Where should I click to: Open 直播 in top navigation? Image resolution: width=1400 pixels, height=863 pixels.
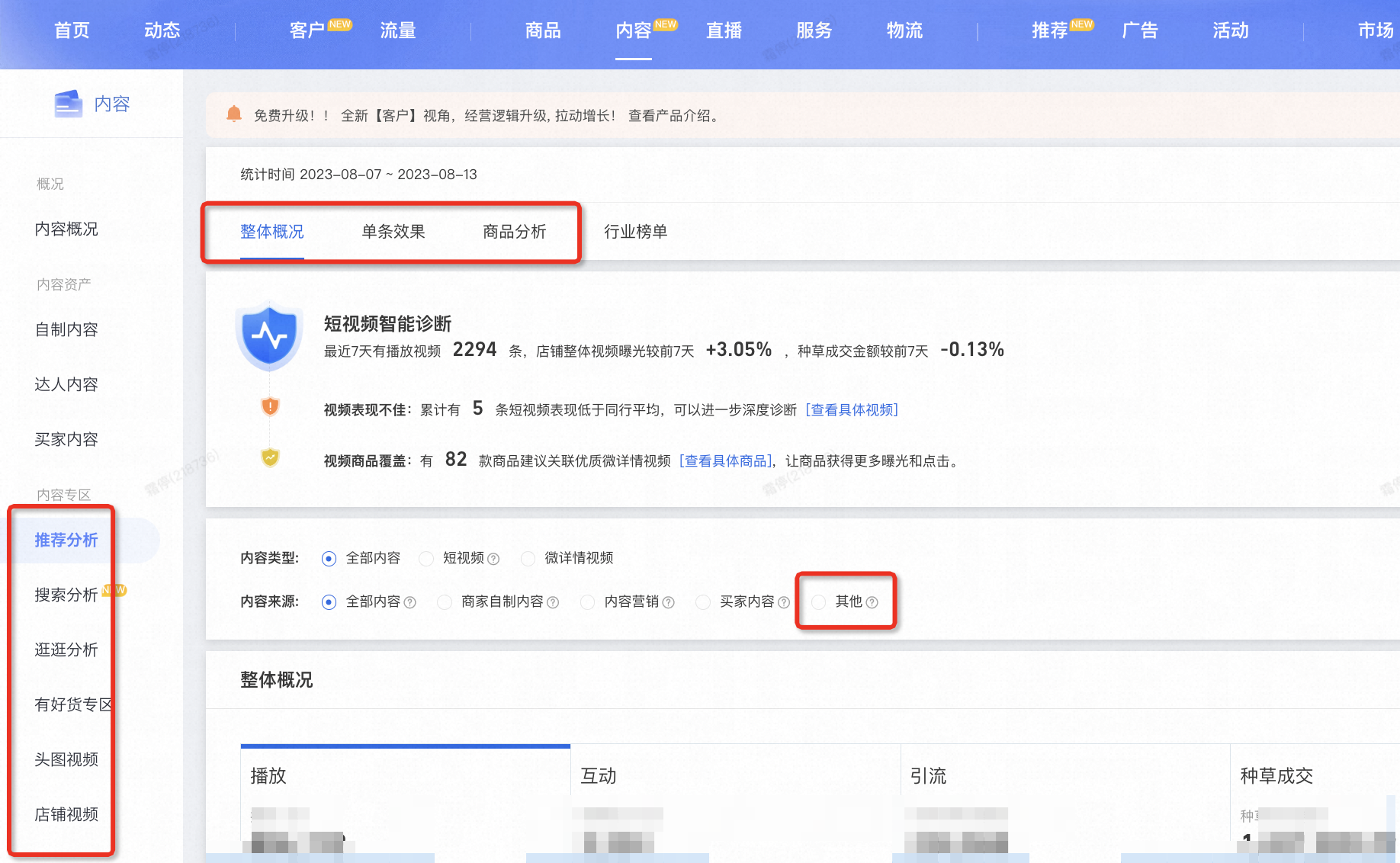(724, 30)
